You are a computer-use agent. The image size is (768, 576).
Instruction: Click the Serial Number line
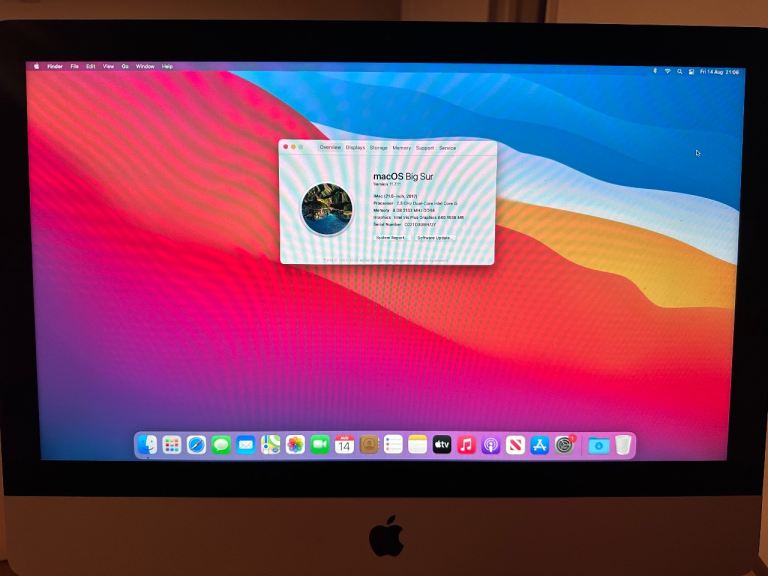[x=405, y=224]
